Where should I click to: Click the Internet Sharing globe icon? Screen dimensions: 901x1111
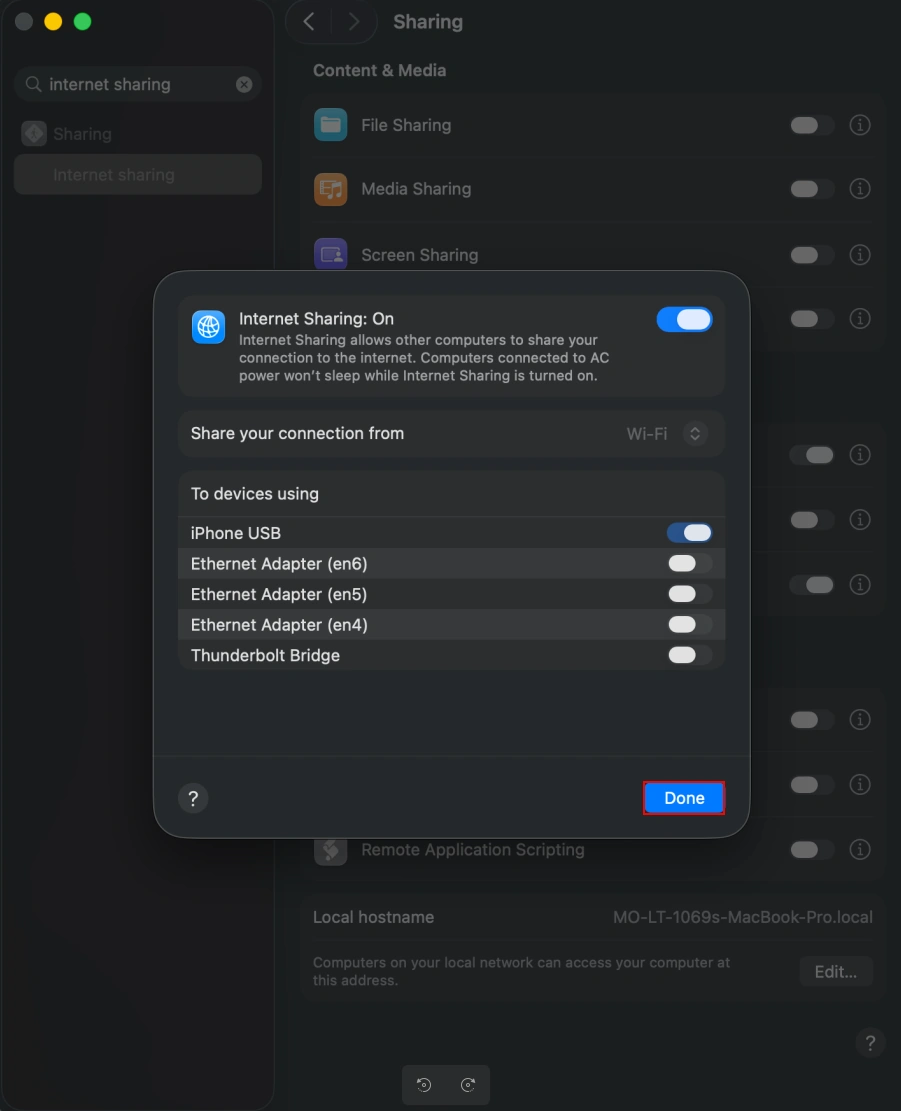[208, 326]
